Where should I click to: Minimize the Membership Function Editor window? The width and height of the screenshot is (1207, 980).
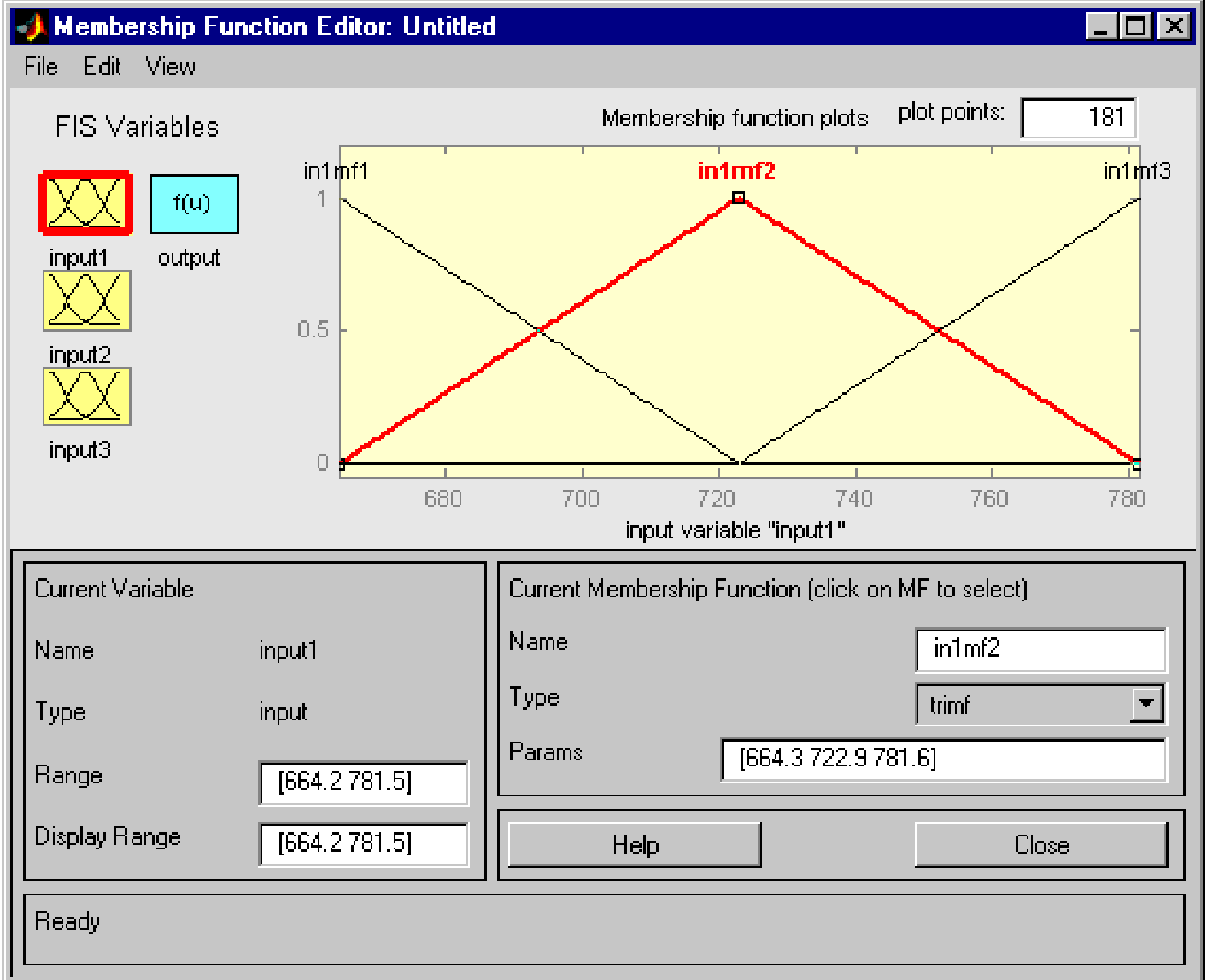pyautogui.click(x=1101, y=26)
